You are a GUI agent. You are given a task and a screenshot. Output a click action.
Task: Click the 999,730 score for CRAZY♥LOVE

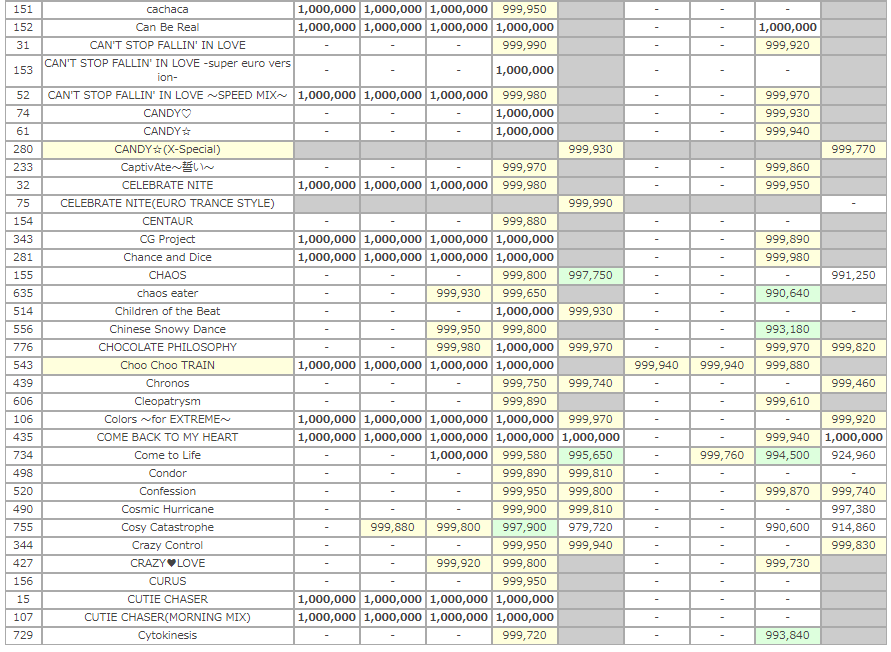tap(787, 563)
